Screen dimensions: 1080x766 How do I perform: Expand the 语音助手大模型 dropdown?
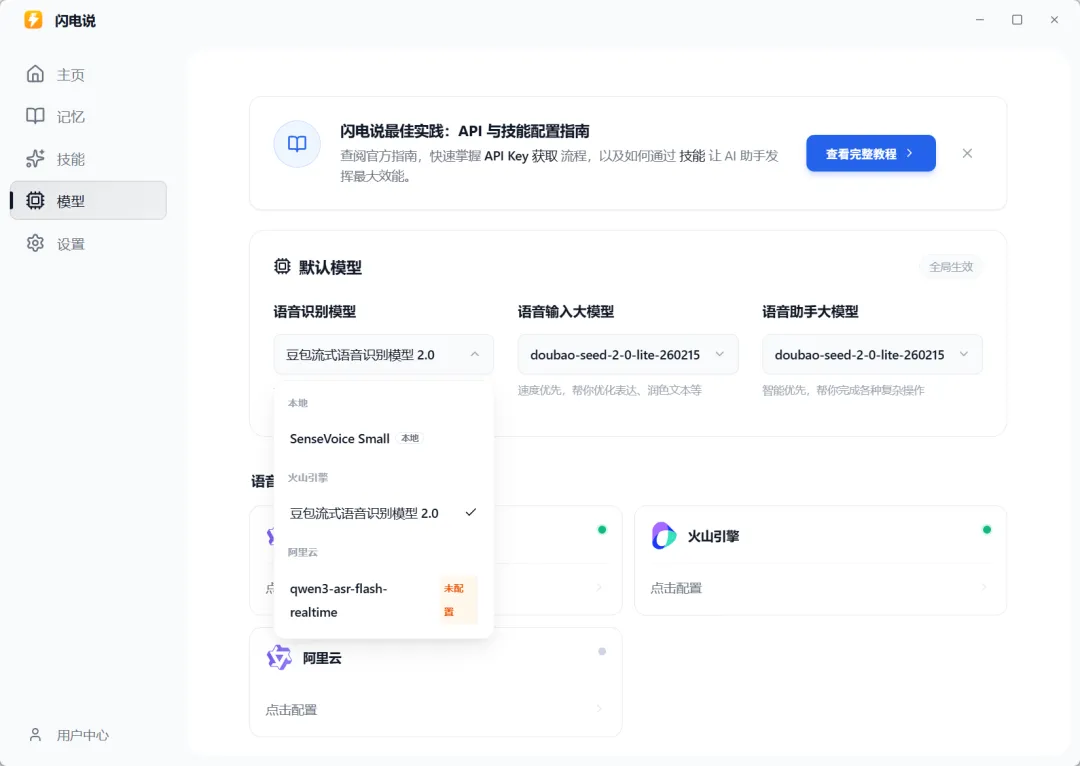click(x=872, y=355)
